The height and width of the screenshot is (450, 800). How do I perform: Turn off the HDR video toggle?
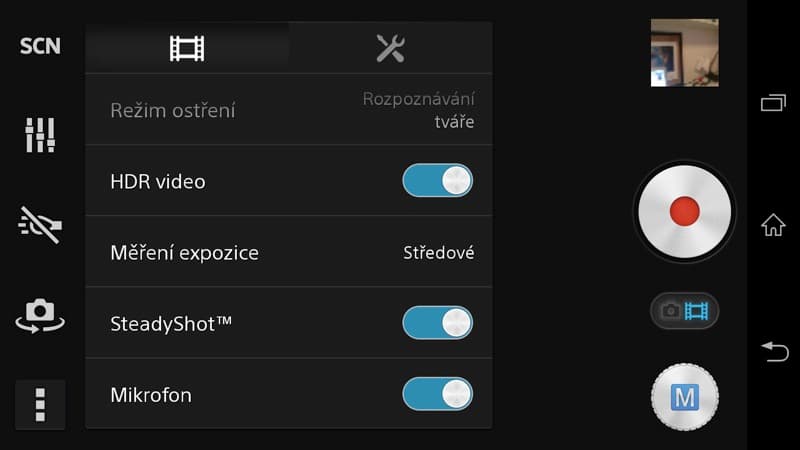pos(437,181)
